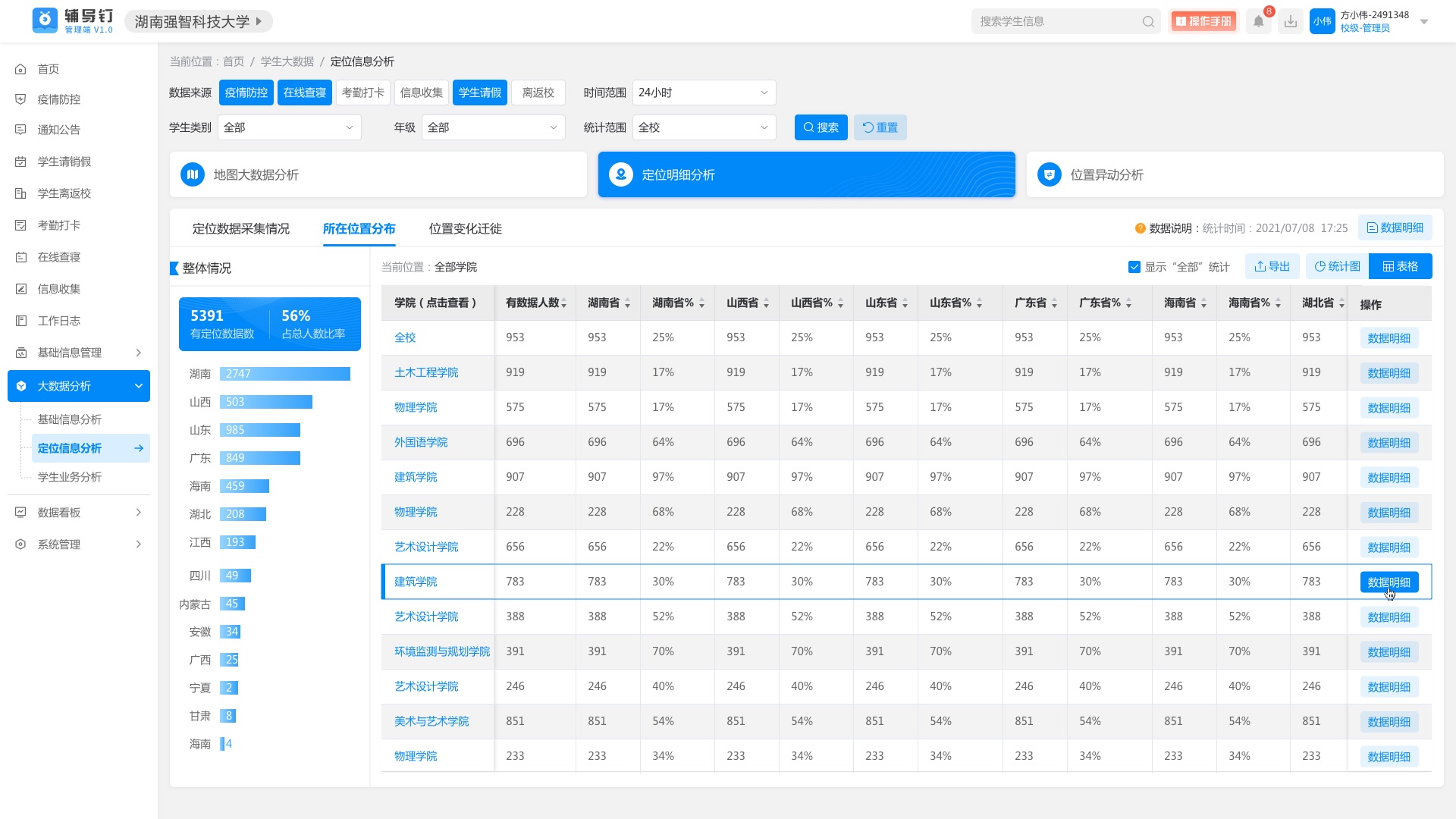The width and height of the screenshot is (1456, 819).
Task: Click the 位置异动分析 shield icon
Action: [1049, 174]
